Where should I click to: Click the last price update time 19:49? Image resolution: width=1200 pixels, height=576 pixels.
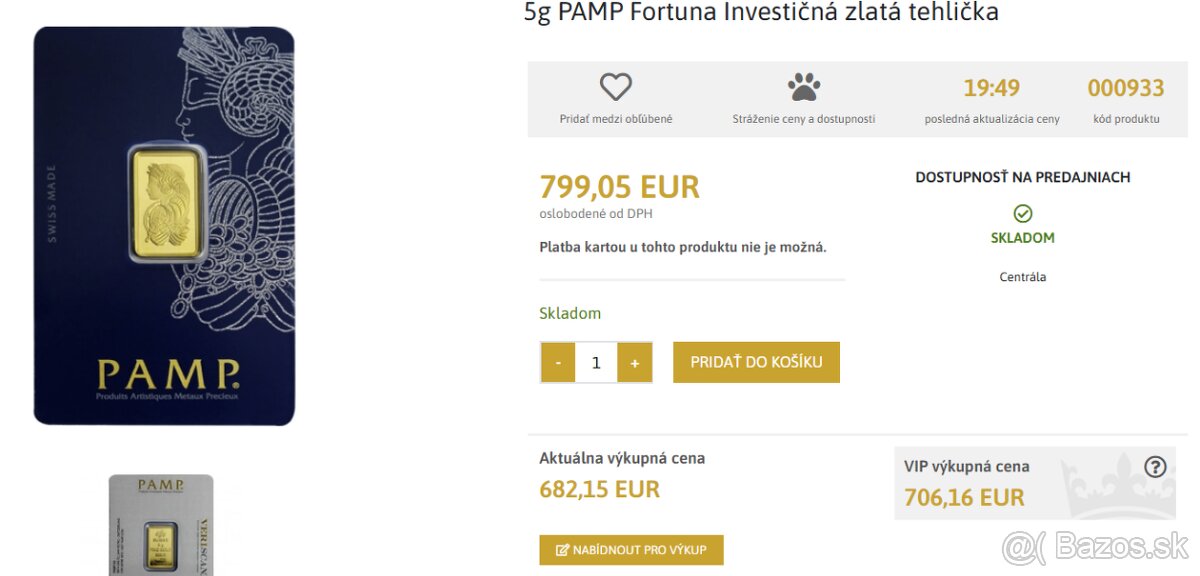click(x=991, y=88)
